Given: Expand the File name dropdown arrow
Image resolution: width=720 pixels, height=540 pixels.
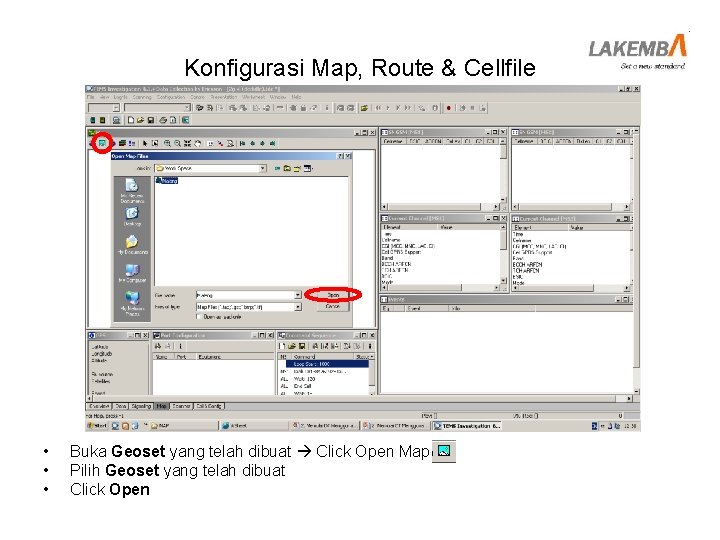Looking at the screenshot, I should [298, 295].
